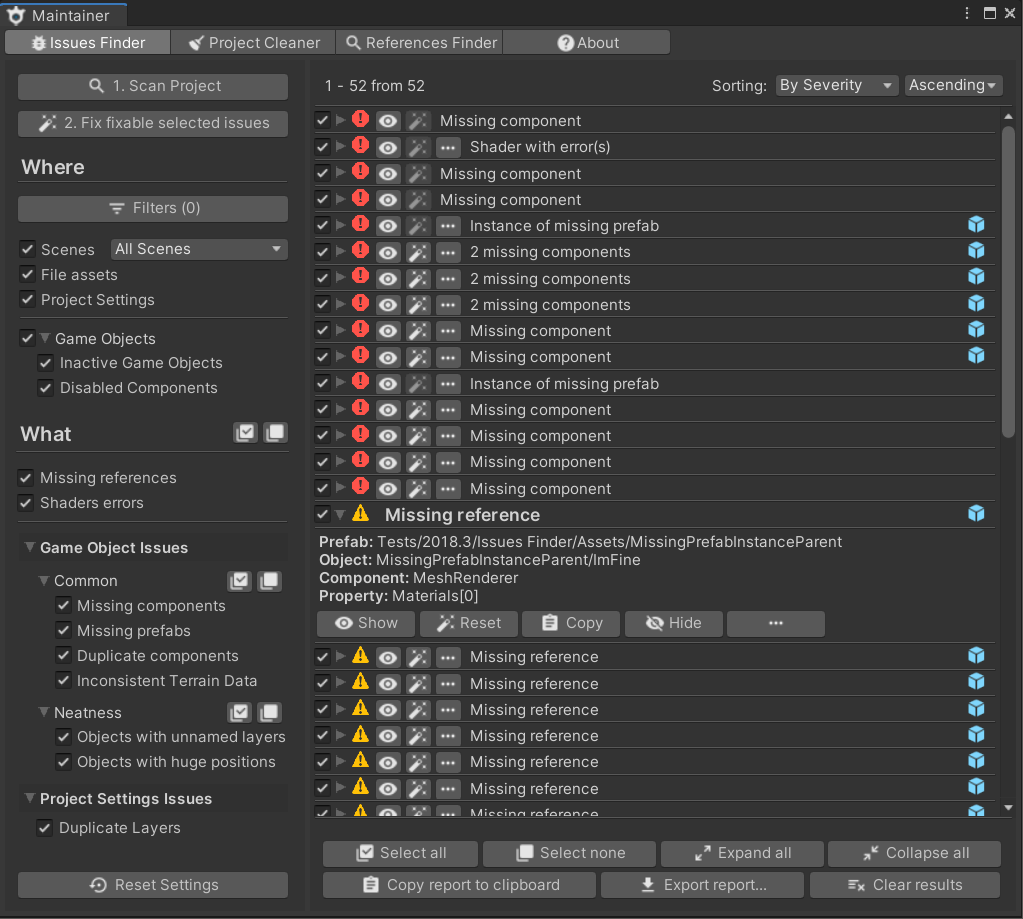Expand the 'Instance of missing prefab' row with cube icon

[x=340, y=225]
